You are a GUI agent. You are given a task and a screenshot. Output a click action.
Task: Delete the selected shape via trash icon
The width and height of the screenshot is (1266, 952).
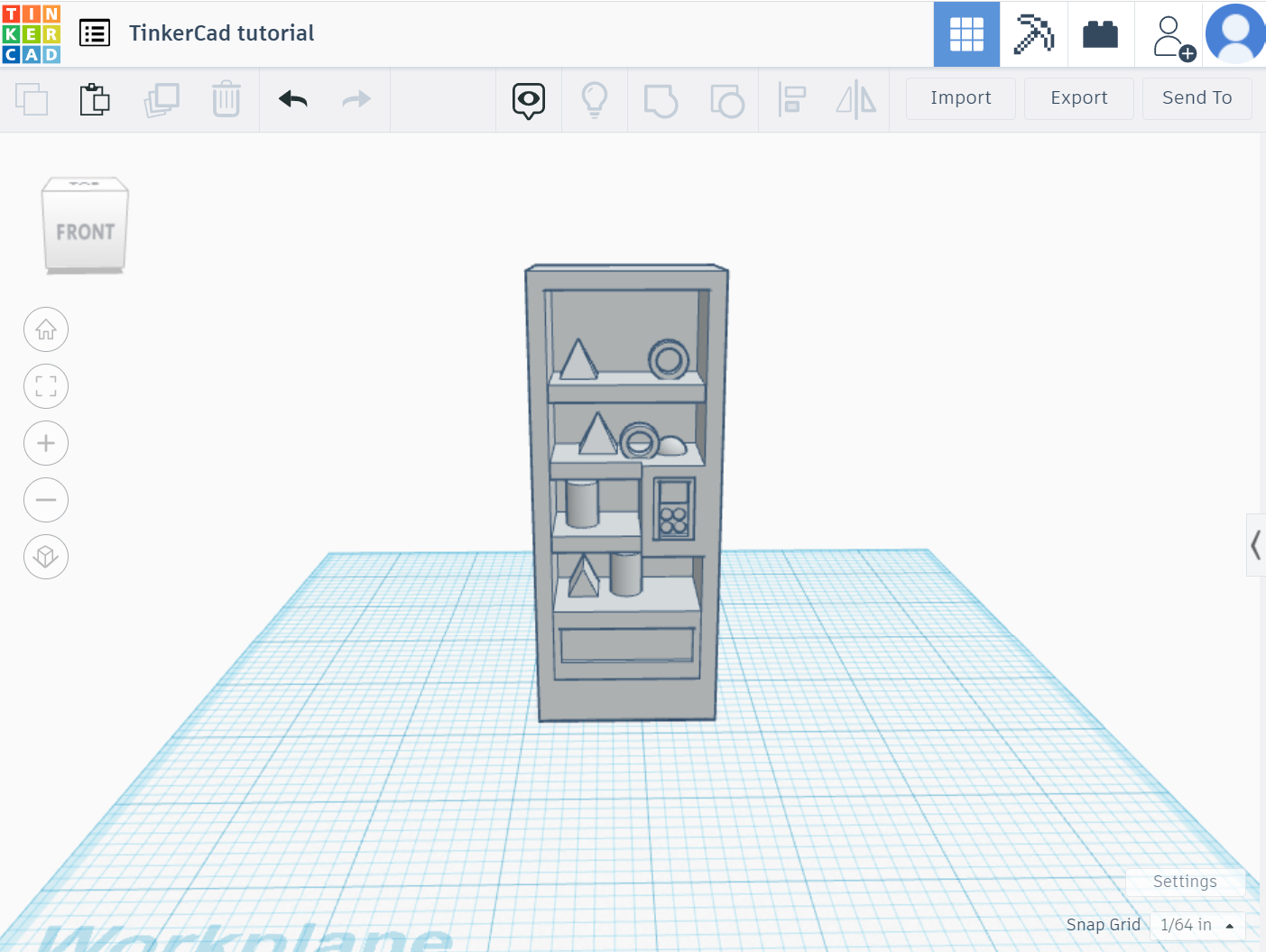pyautogui.click(x=226, y=99)
